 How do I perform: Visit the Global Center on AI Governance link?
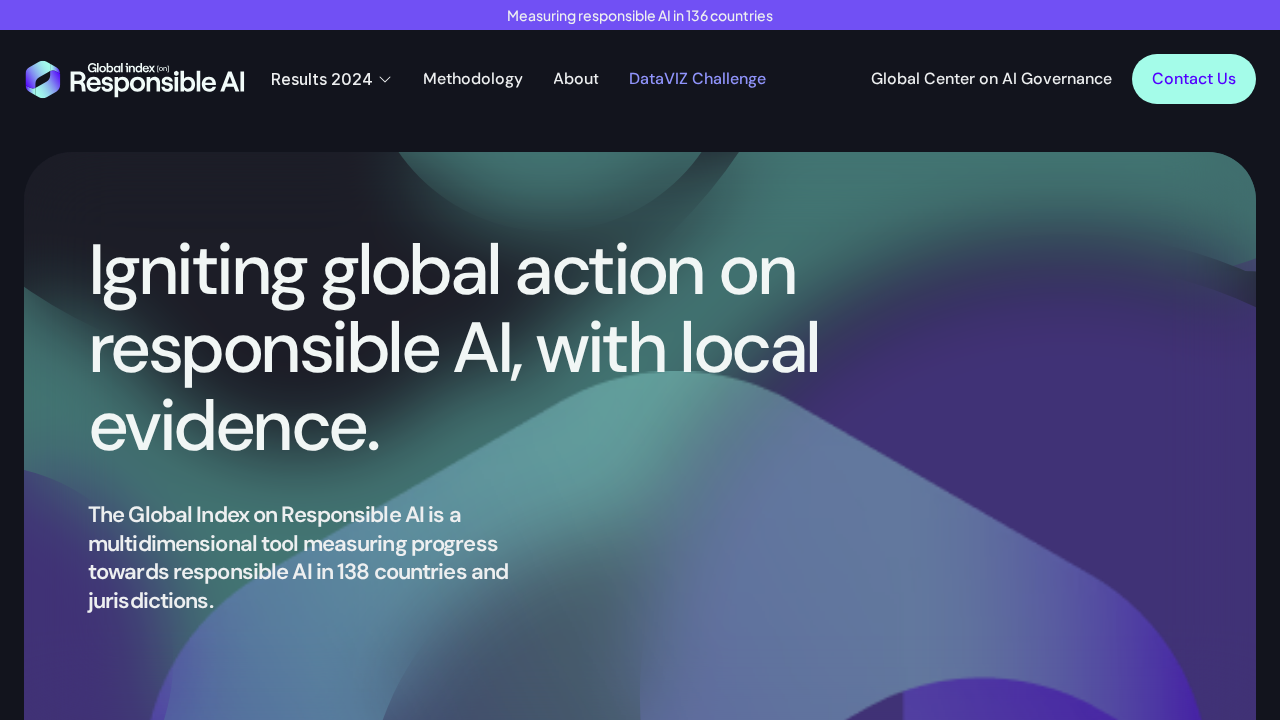(x=991, y=77)
